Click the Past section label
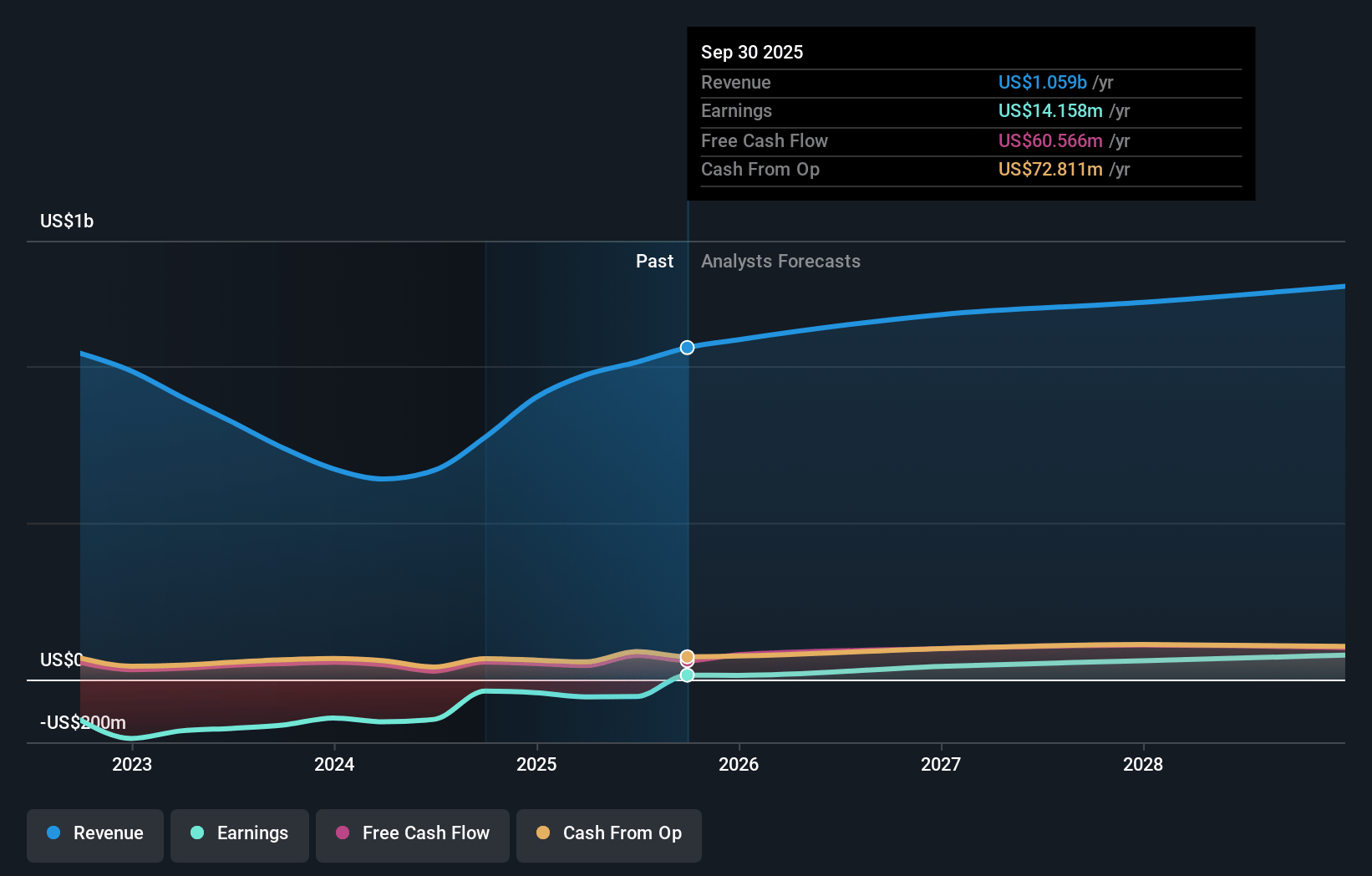Image resolution: width=1372 pixels, height=876 pixels. pos(654,262)
